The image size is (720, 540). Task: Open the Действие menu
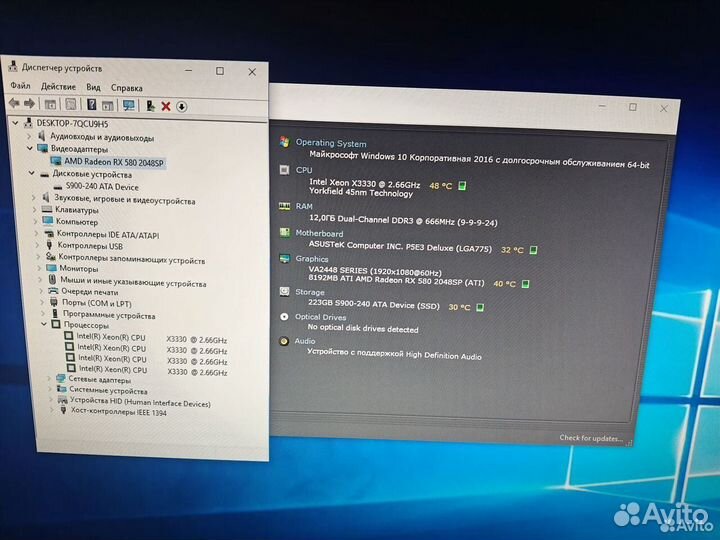point(58,87)
